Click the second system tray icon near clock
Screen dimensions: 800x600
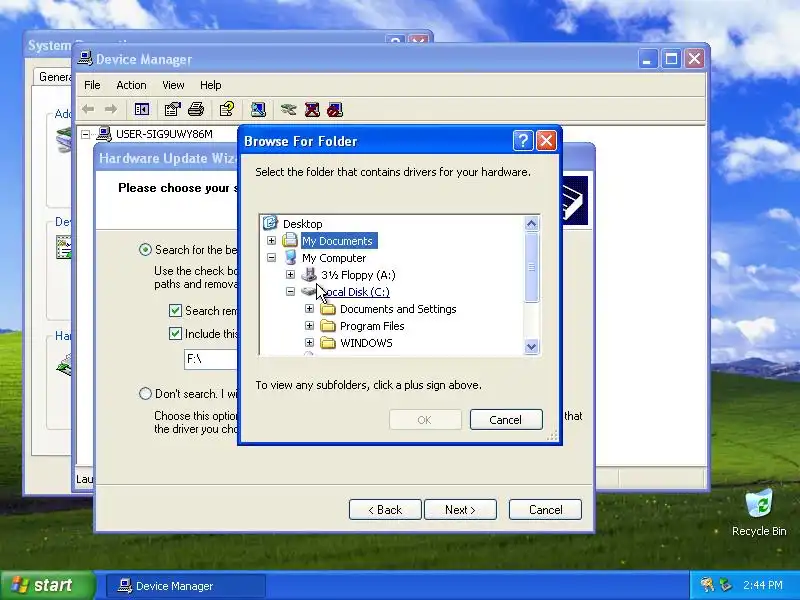coord(725,585)
